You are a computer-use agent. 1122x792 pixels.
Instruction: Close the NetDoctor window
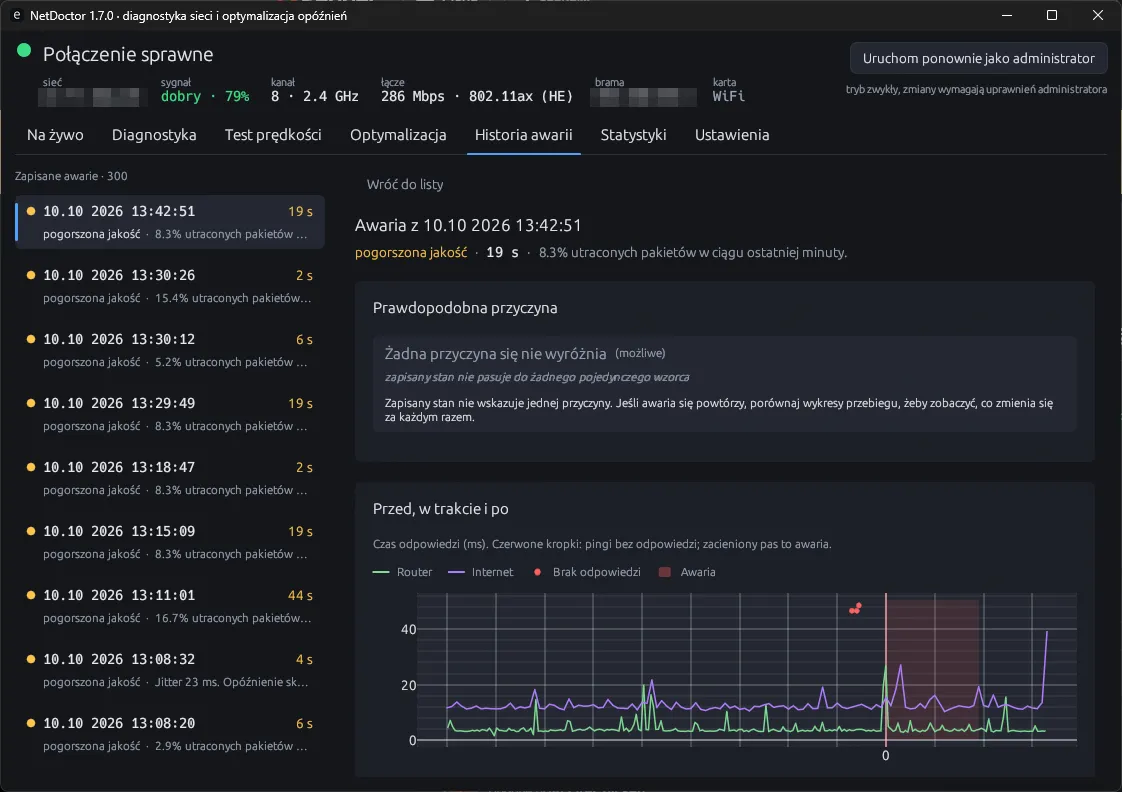pos(1098,15)
